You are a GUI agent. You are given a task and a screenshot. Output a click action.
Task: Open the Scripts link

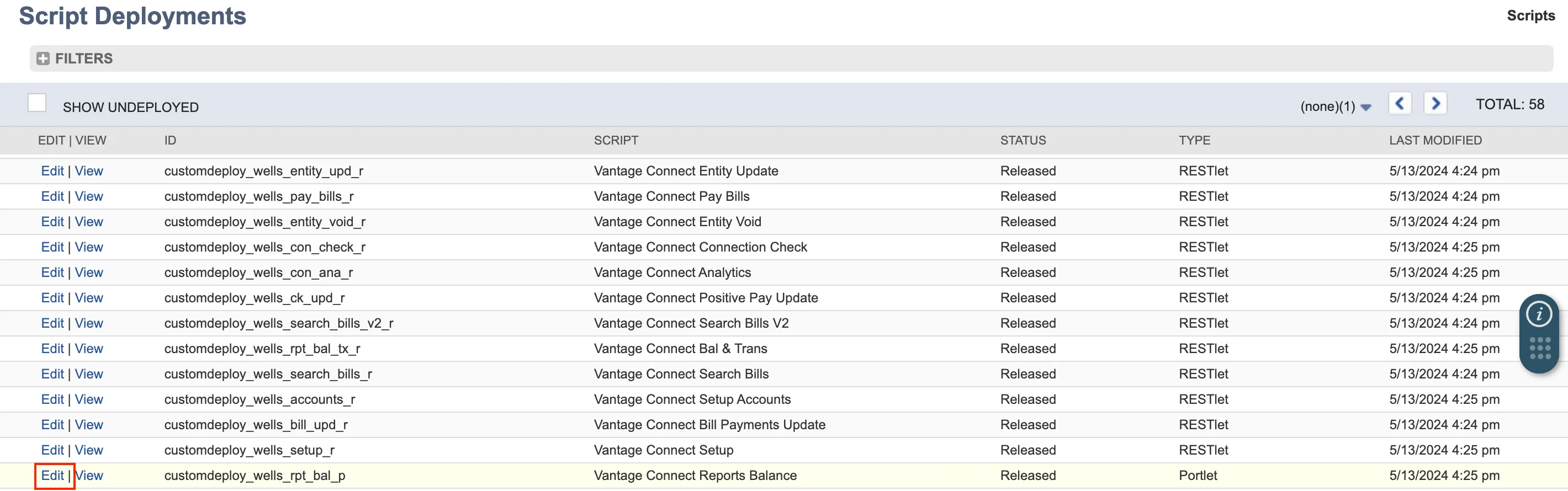tap(1530, 16)
